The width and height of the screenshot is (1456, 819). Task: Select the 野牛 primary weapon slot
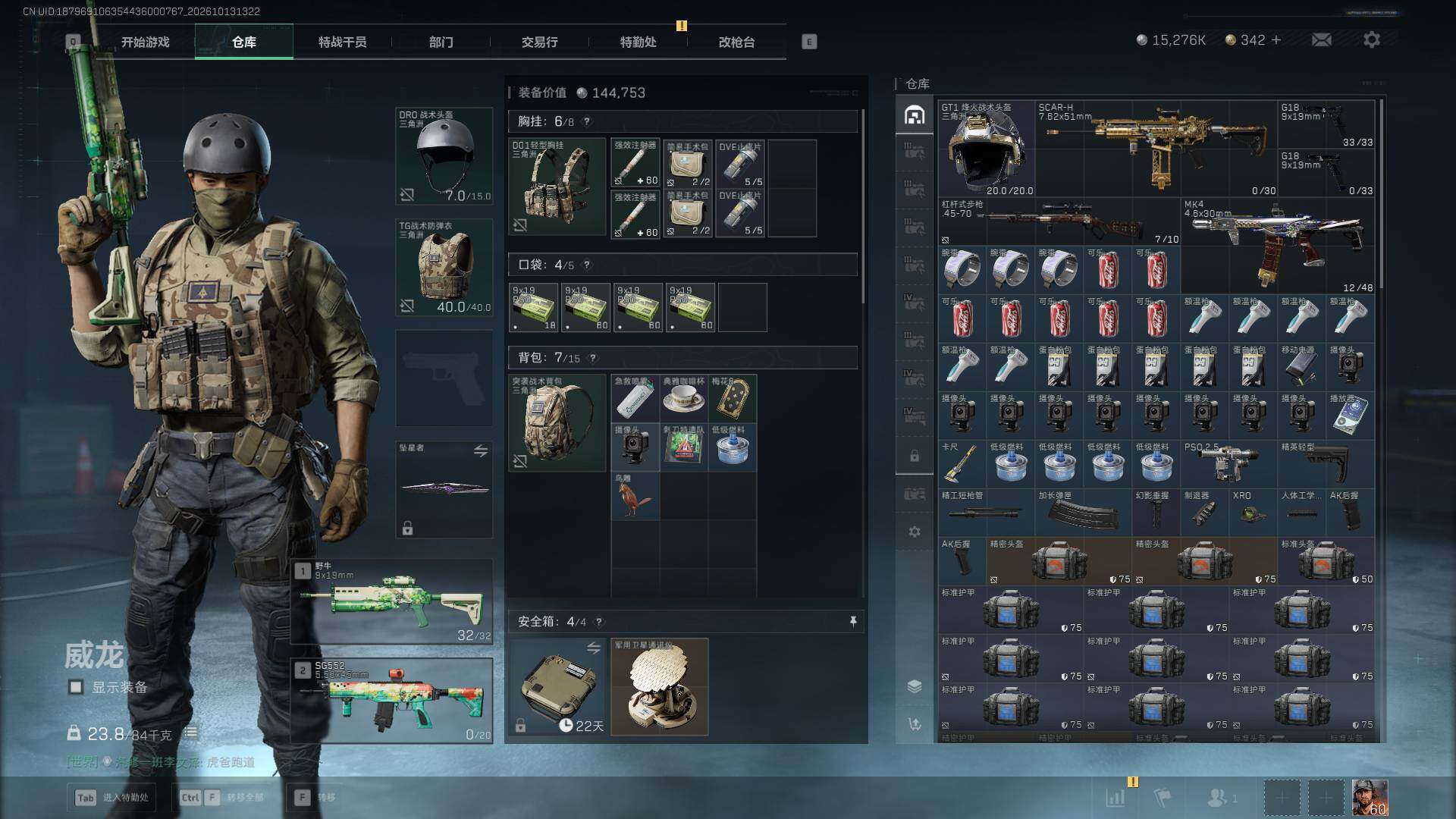pos(392,601)
